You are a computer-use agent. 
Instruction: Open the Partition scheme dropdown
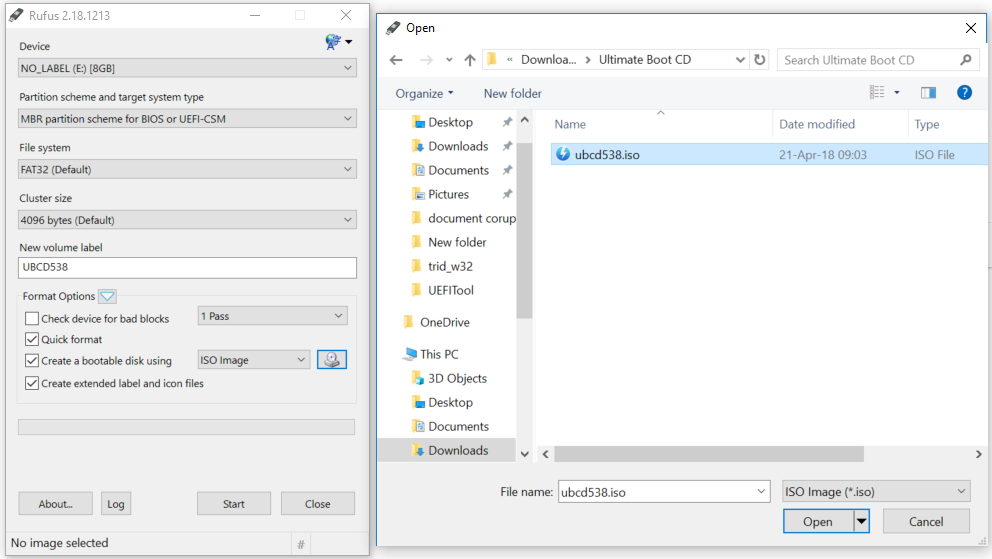click(x=187, y=118)
